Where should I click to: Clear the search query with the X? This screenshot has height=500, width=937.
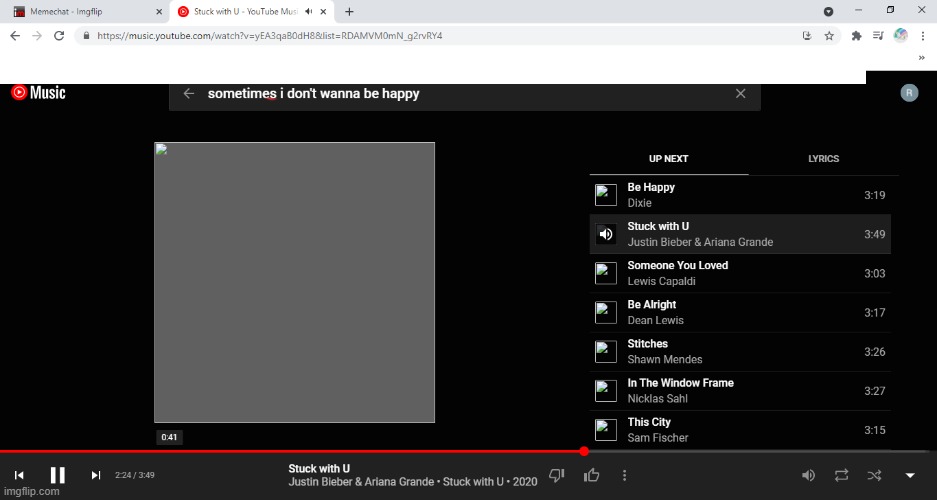pyautogui.click(x=740, y=93)
